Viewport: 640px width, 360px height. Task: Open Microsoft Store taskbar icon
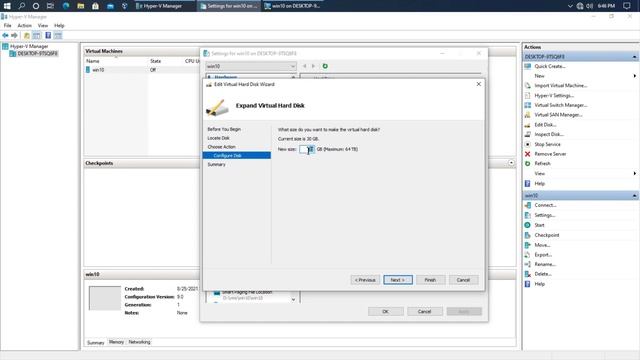[x=96, y=6]
